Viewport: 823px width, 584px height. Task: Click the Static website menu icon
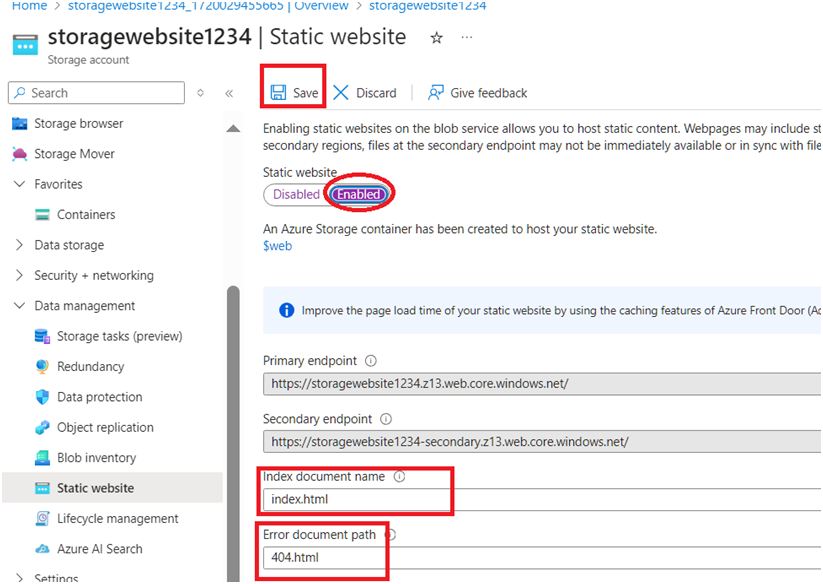tap(42, 488)
